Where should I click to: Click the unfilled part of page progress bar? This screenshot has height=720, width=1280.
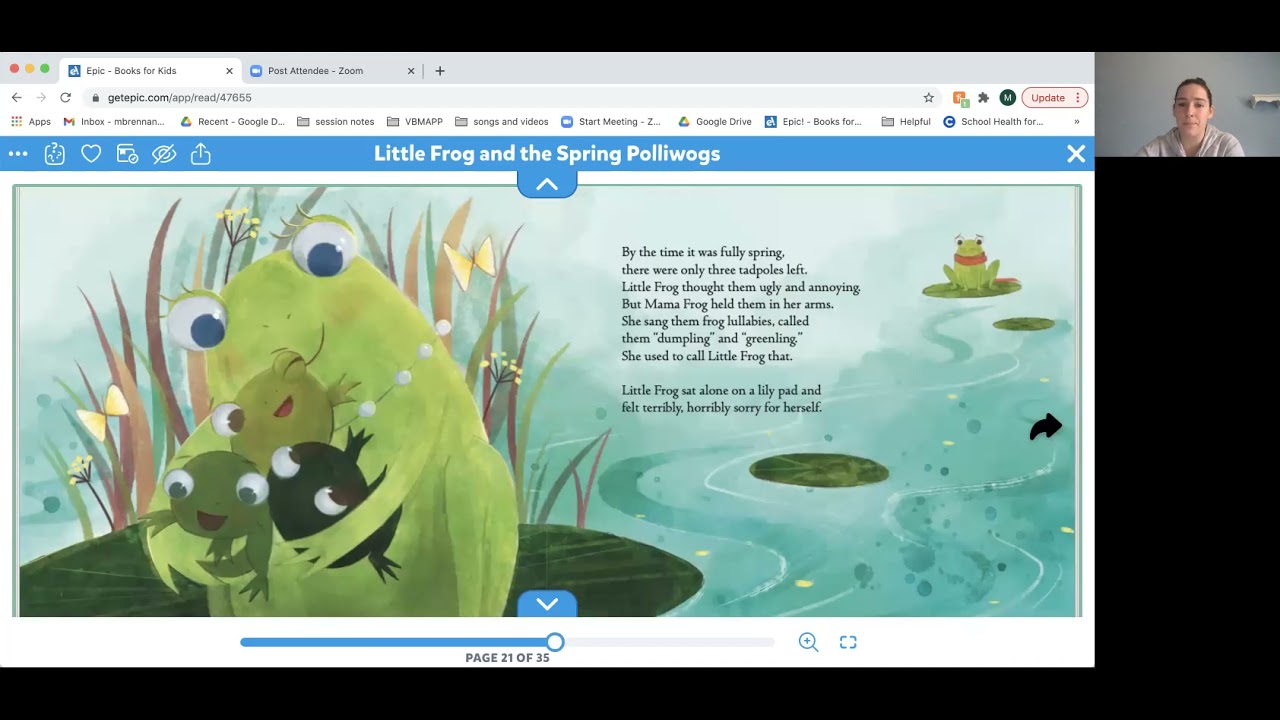[x=669, y=642]
